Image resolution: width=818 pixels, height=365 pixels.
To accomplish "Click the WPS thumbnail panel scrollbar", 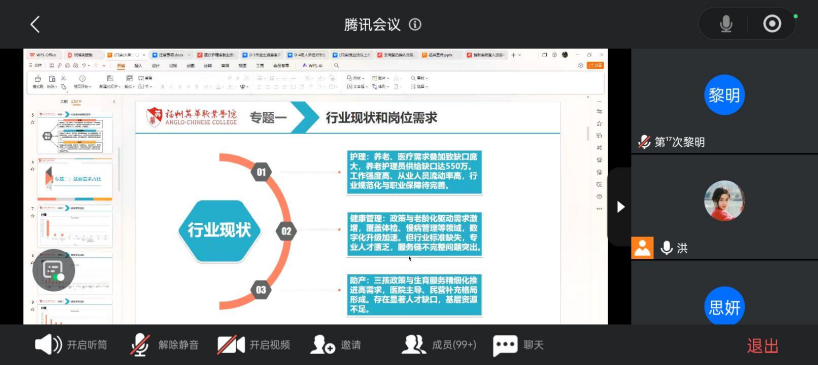I will 118,169.
